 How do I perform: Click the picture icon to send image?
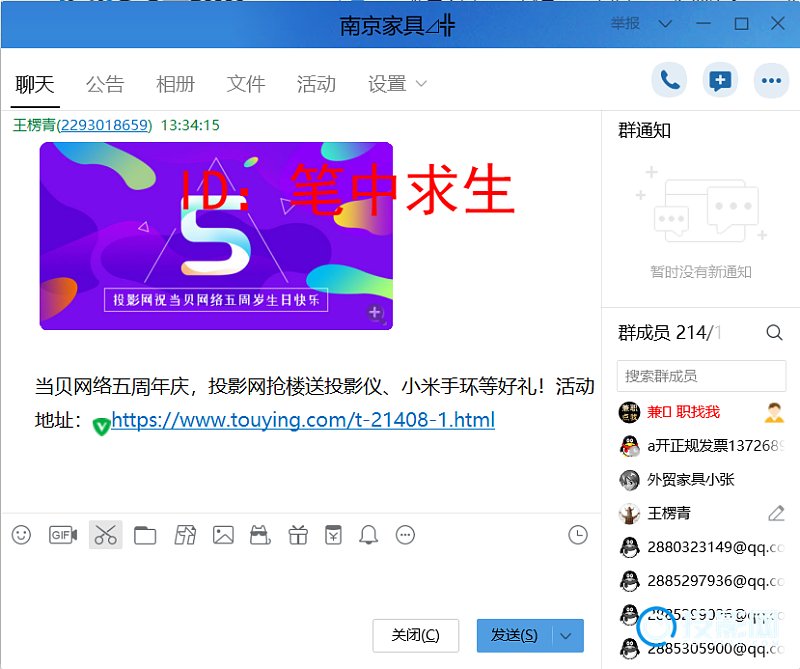click(223, 535)
